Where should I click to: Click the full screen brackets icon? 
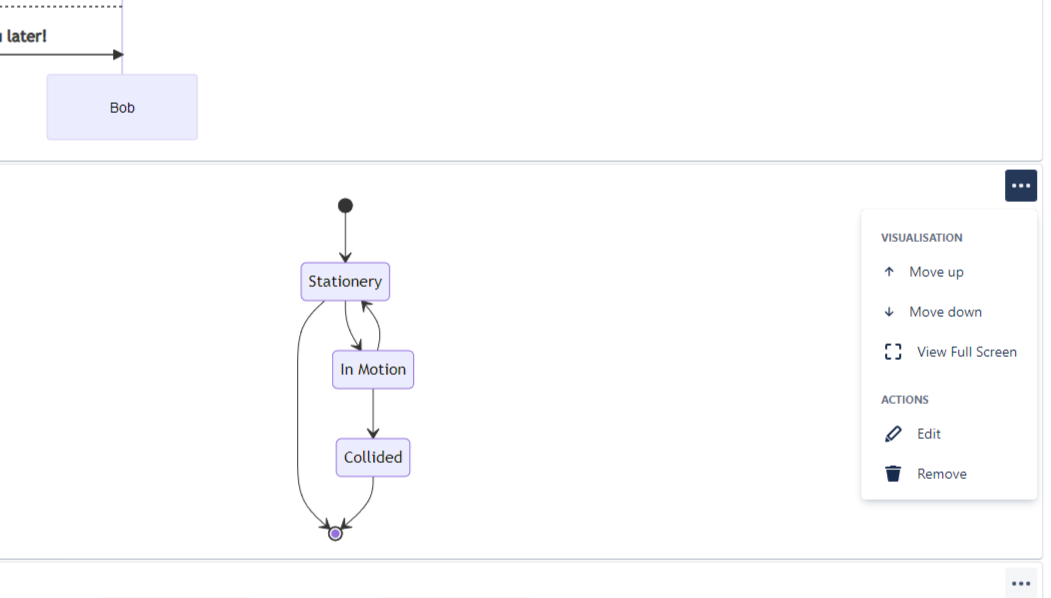pos(893,352)
